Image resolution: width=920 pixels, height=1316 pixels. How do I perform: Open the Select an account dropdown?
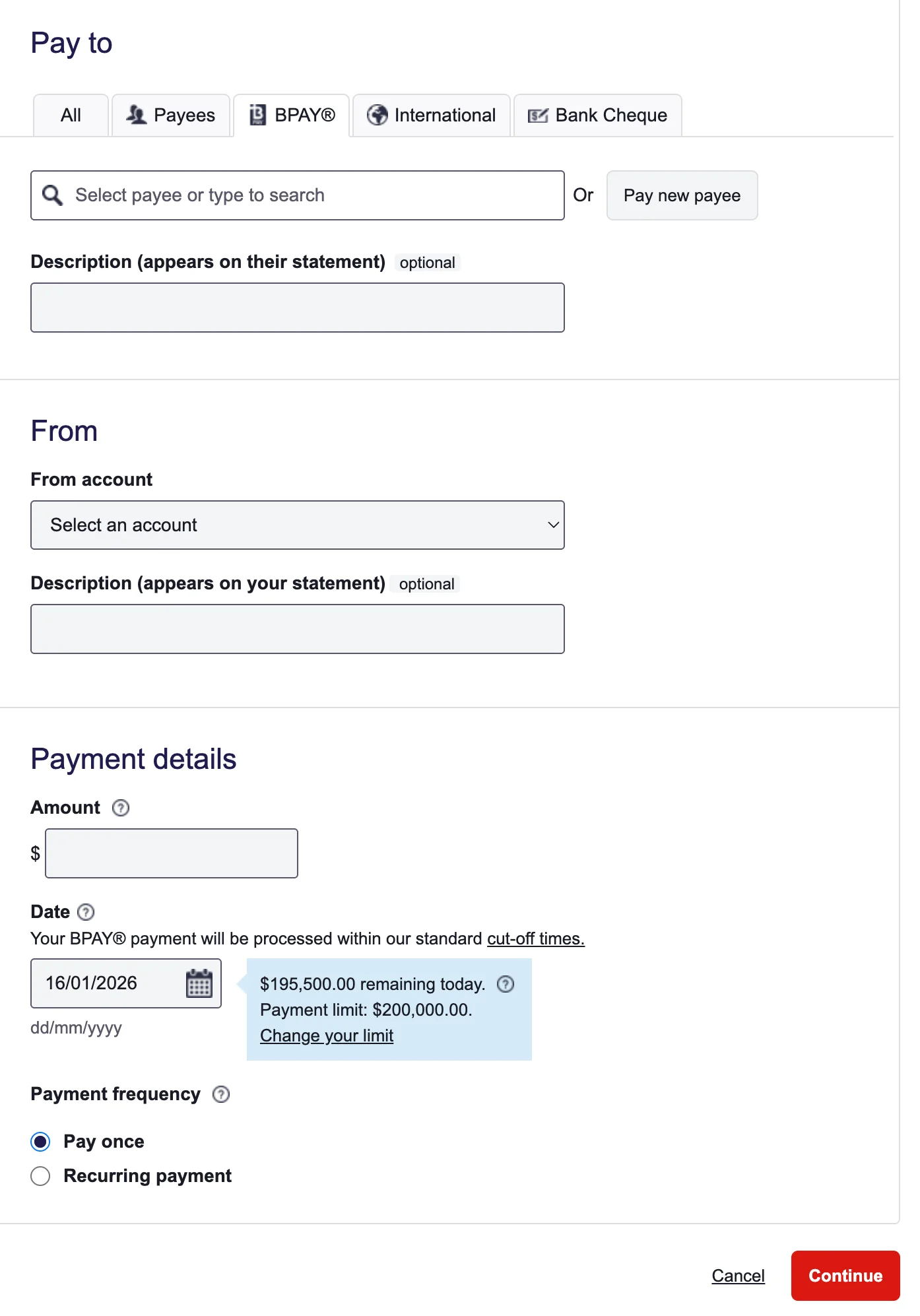pos(297,525)
